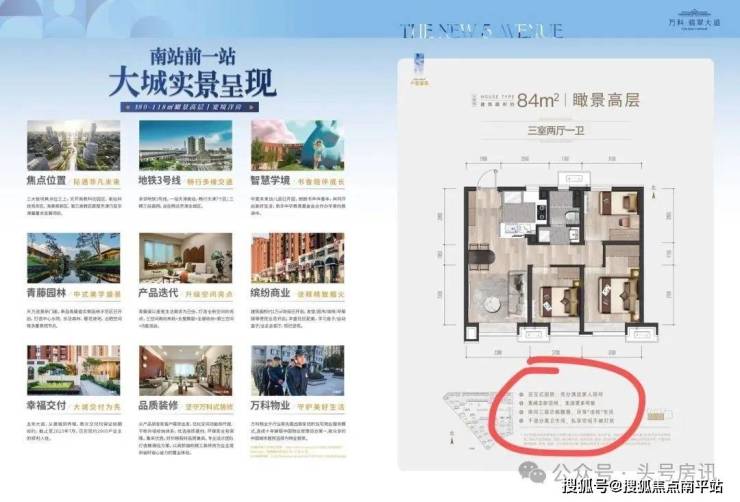Click the north compass arrow beside floor plan
Image resolution: width=740 pixels, height=502 pixels.
654,192
